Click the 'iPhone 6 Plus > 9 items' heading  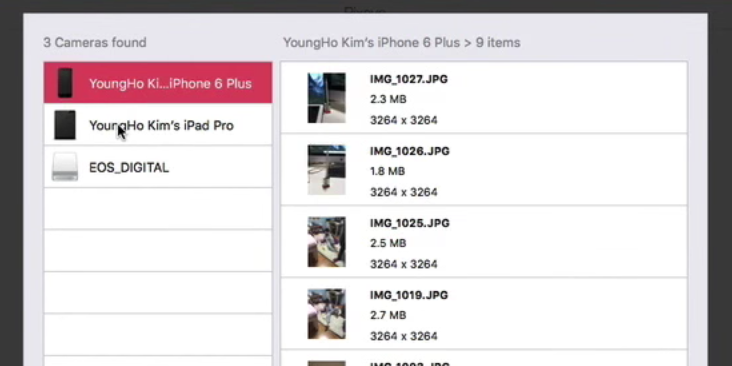(401, 42)
